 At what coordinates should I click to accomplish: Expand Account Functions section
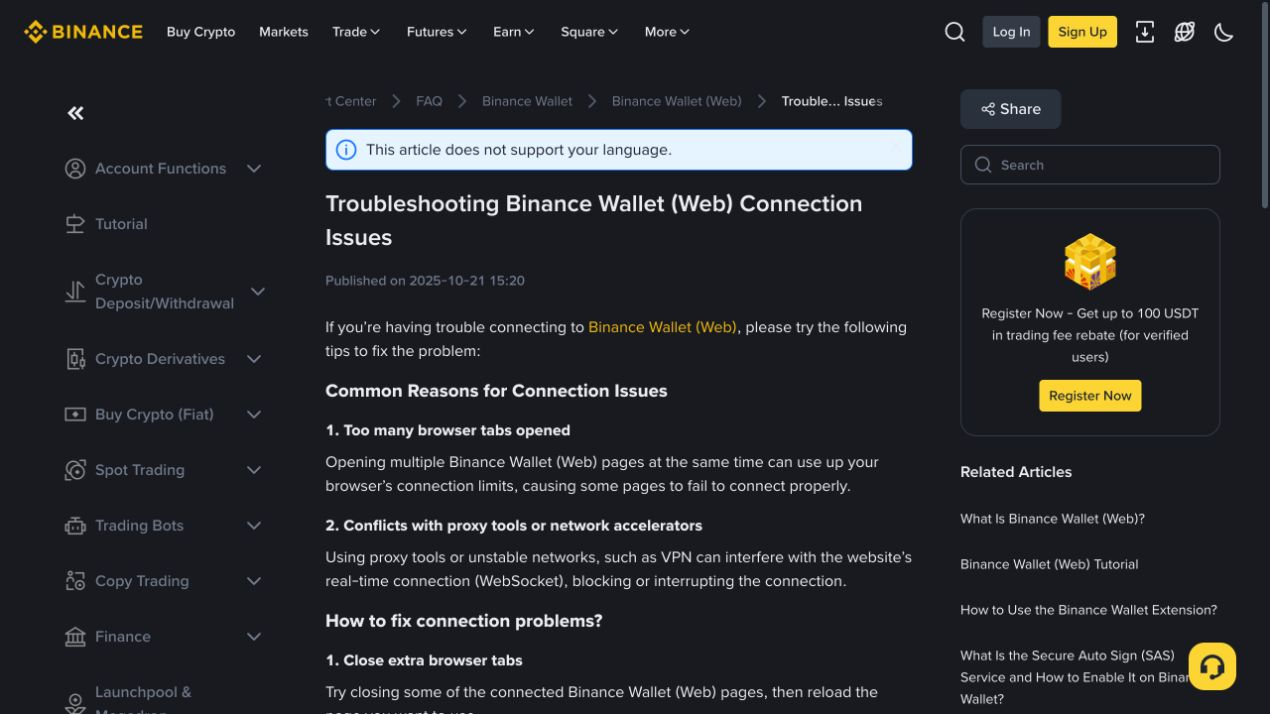[254, 169]
